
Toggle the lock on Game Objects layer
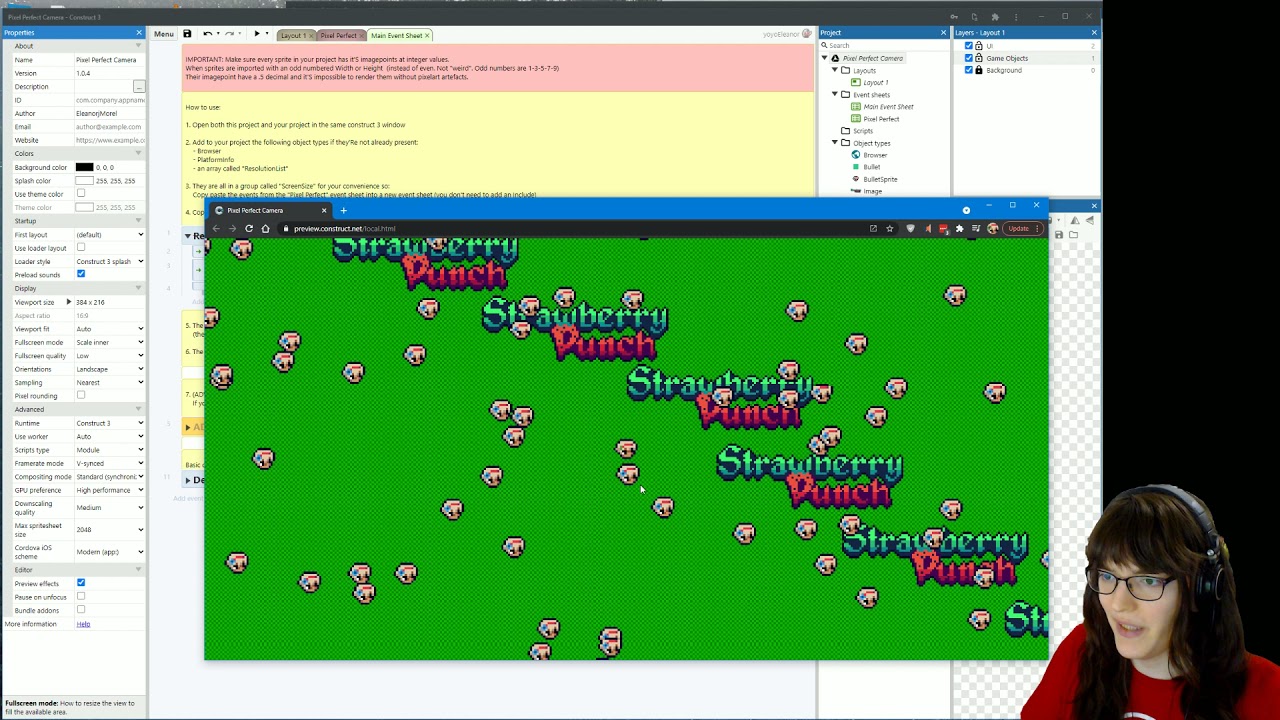979,58
